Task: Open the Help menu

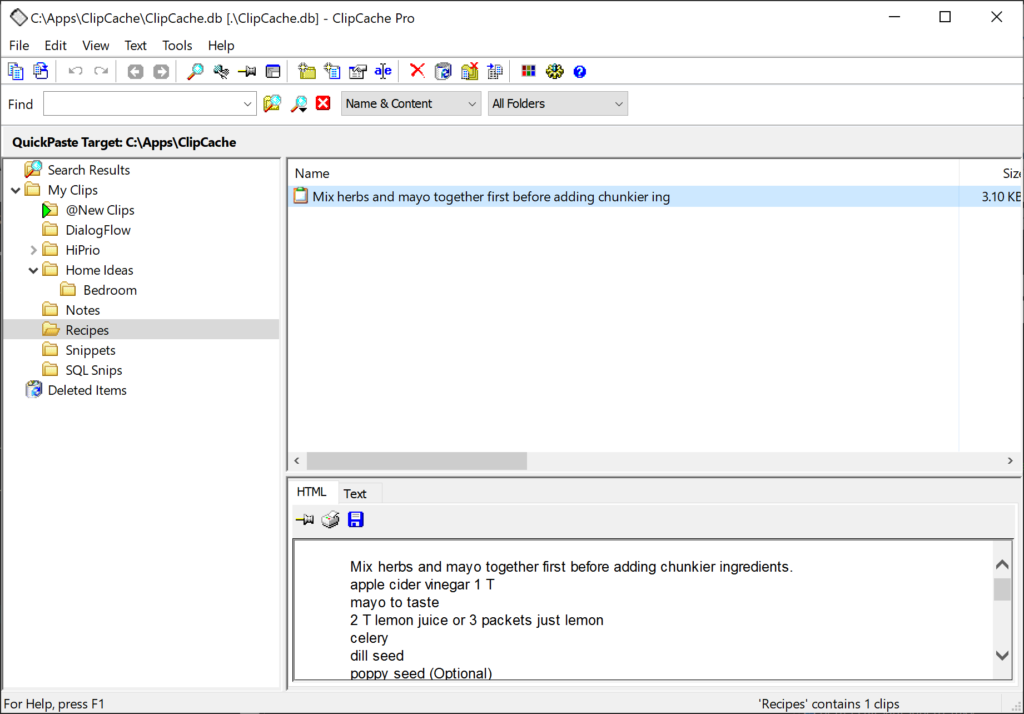Action: (x=221, y=46)
